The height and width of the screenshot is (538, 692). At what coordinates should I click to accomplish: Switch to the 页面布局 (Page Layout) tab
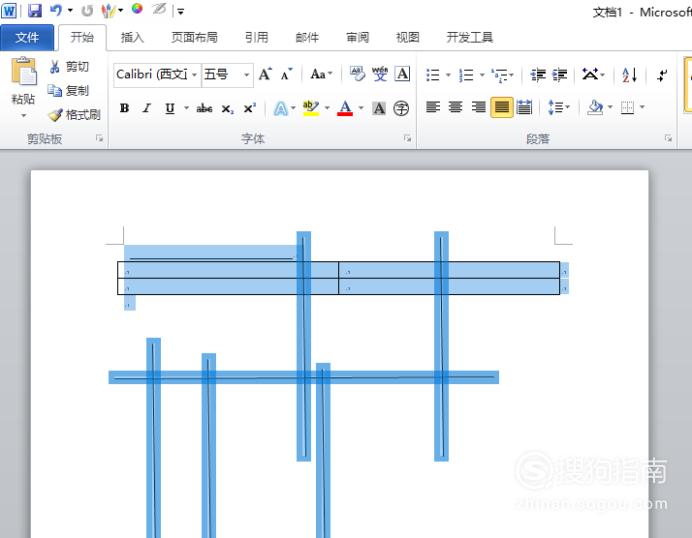click(194, 38)
